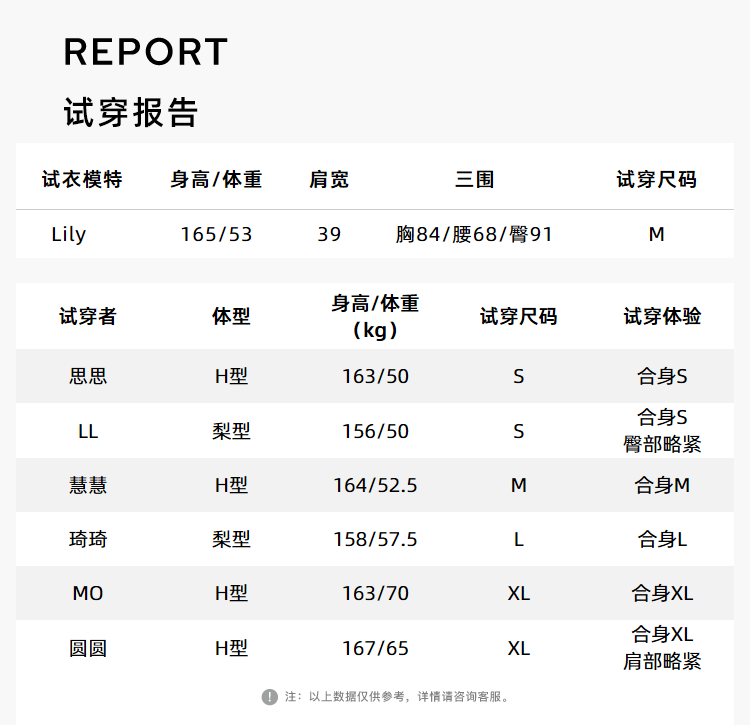The height and width of the screenshot is (725, 750).
Task: Click the 合身M experience cell
Action: point(662,486)
